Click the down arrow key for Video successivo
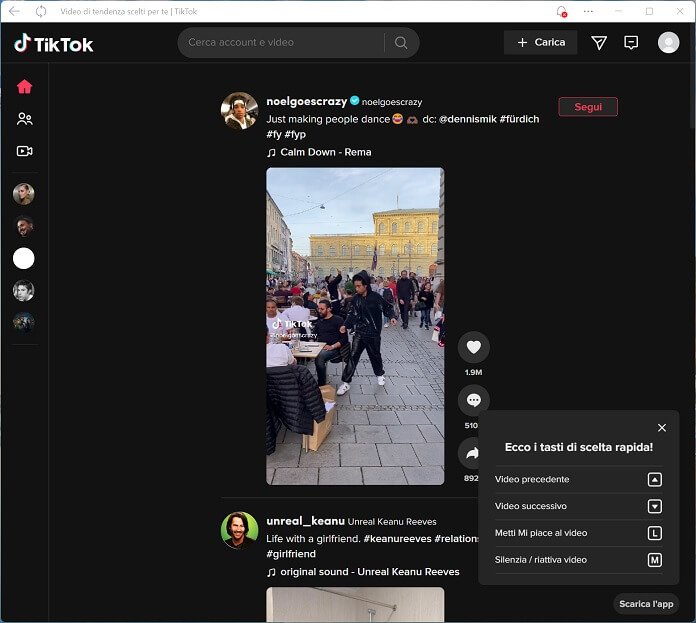 [654, 506]
